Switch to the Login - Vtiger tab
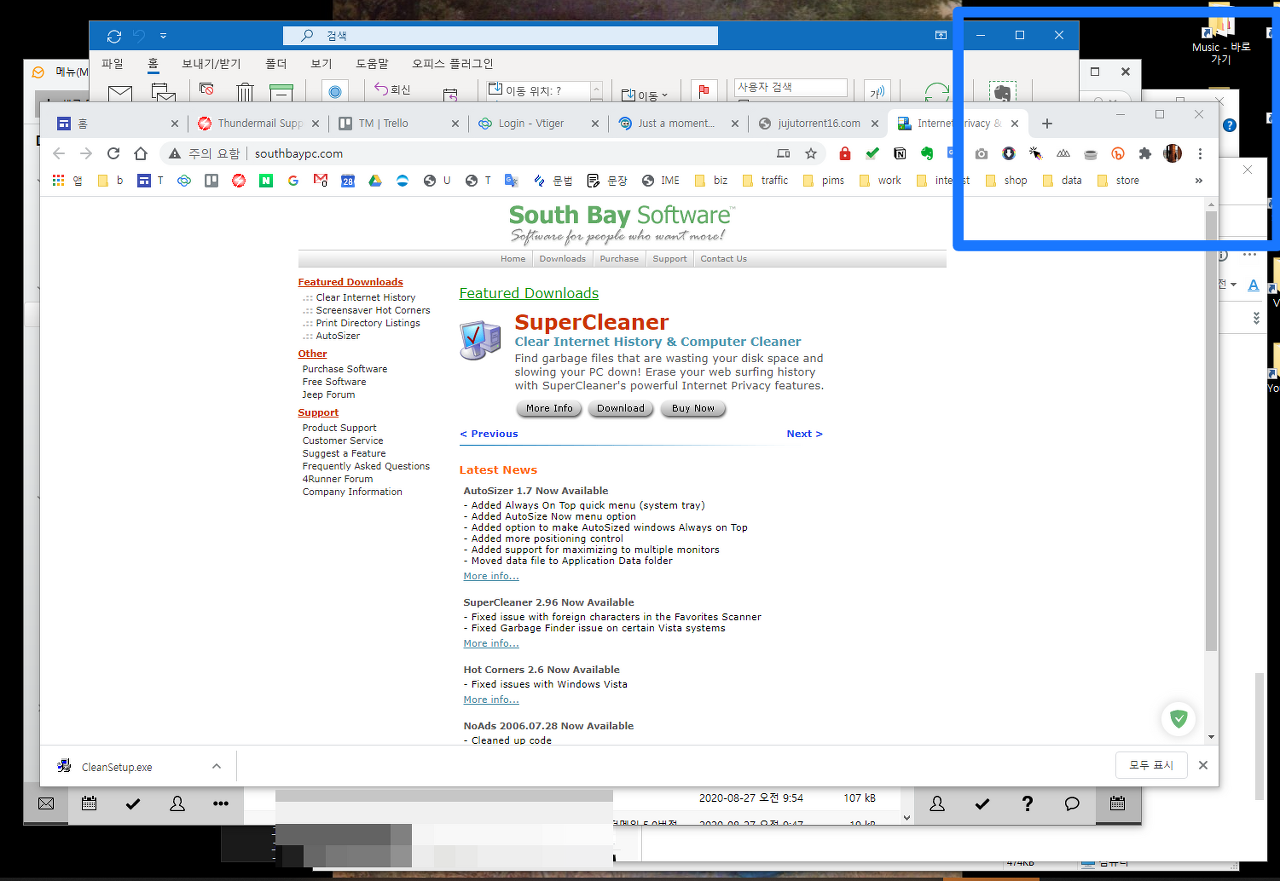1280x881 pixels. pyautogui.click(x=539, y=123)
